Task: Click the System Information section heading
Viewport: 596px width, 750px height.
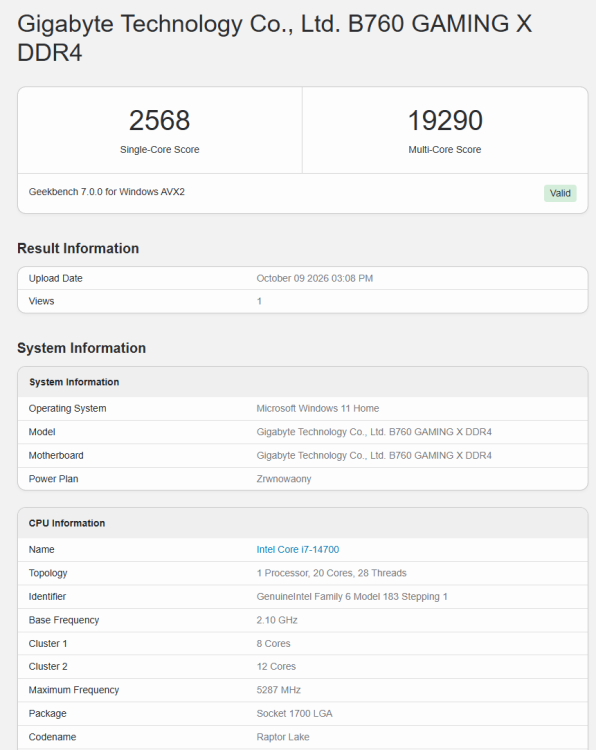Action: tap(81, 348)
